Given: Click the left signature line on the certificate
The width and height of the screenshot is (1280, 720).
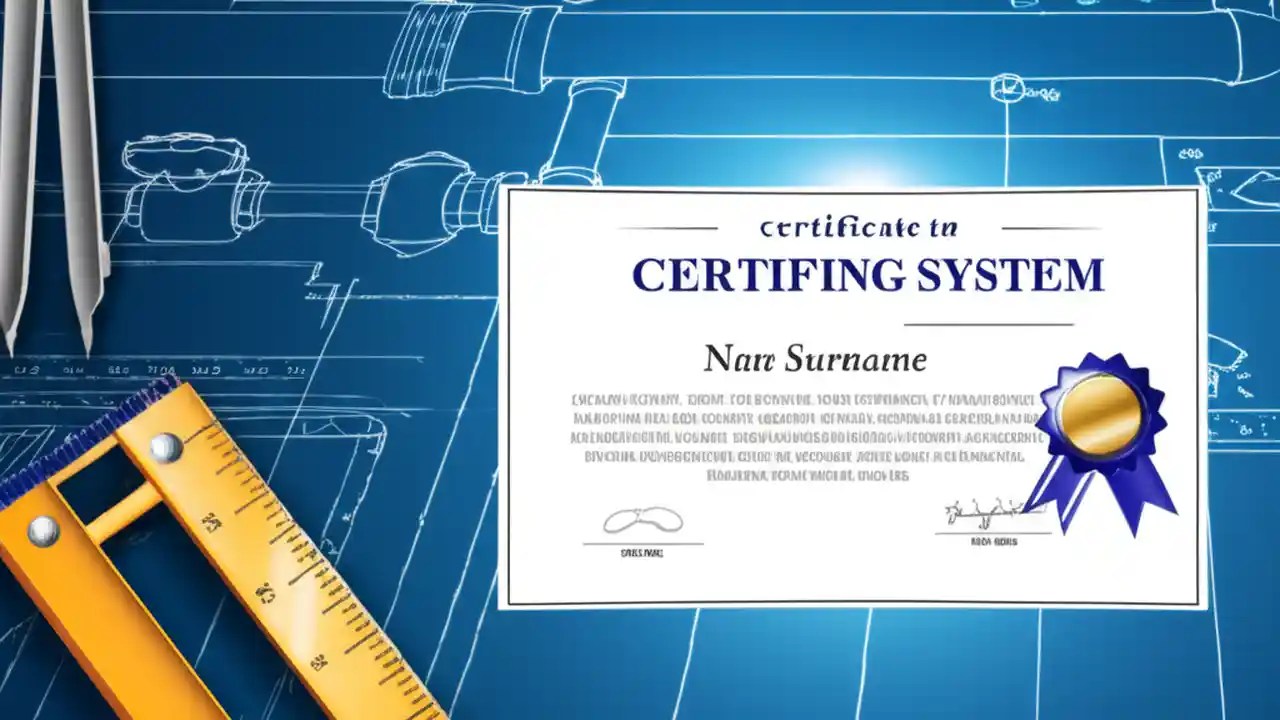Looking at the screenshot, I should tap(645, 545).
